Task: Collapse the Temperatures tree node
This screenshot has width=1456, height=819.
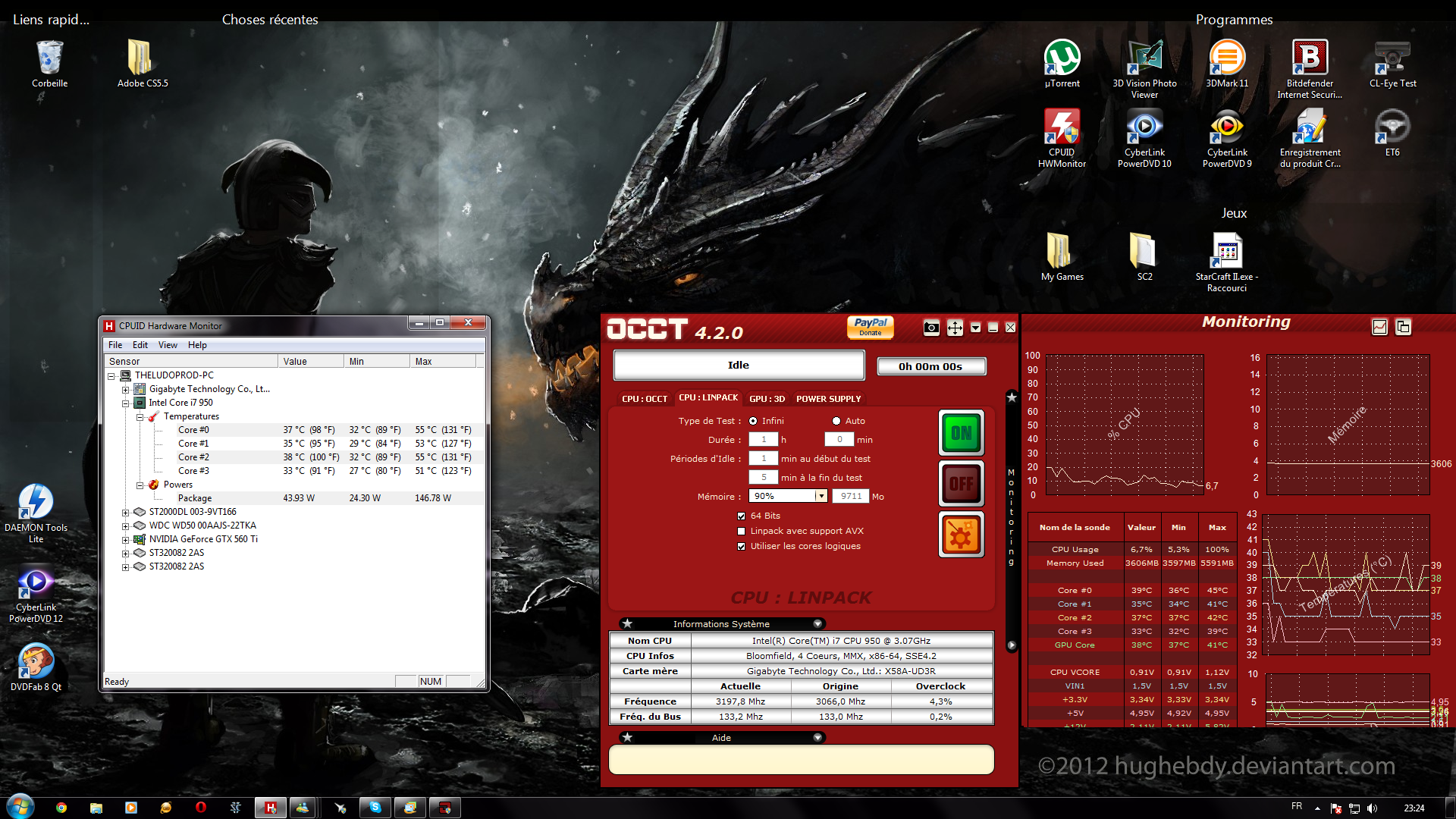Action: [140, 416]
